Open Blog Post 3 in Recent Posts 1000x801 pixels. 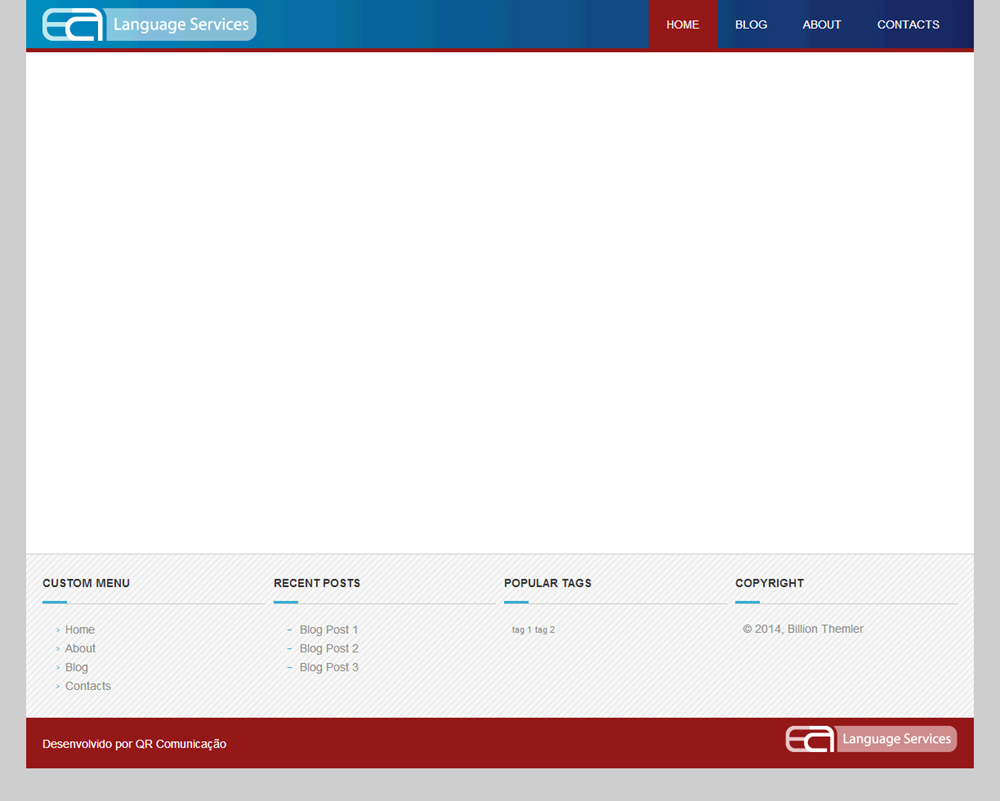click(329, 668)
